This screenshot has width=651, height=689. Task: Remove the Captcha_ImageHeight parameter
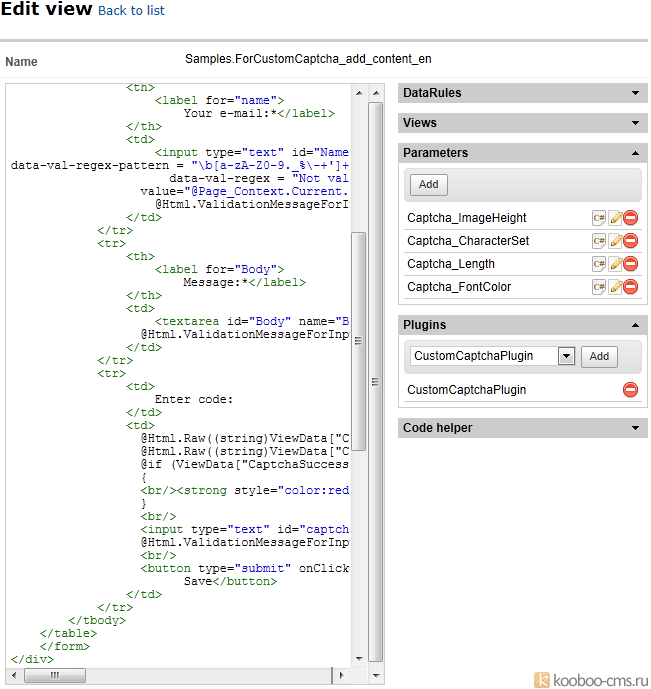[x=630, y=218]
